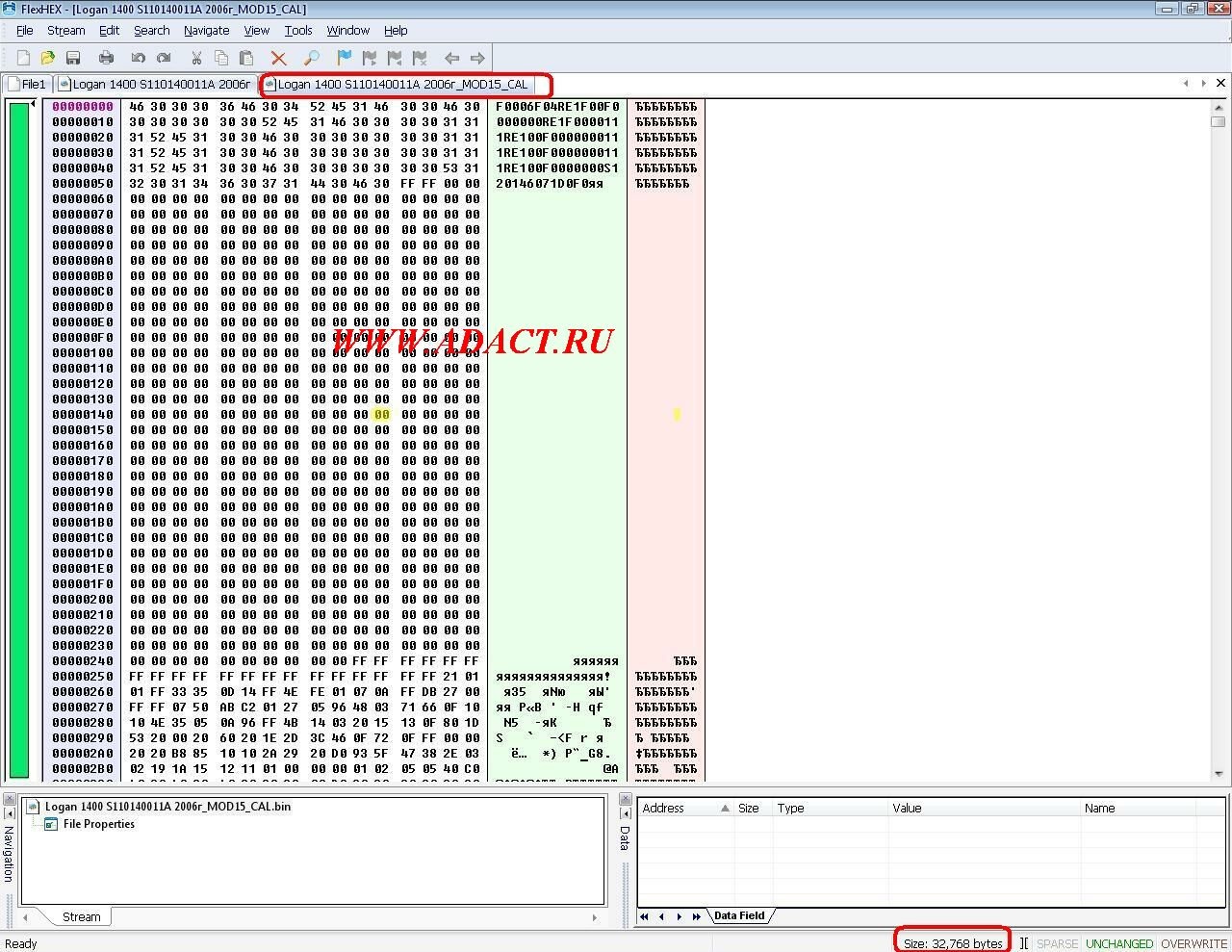Clear bookmarks using flag-with-X icon

419,58
